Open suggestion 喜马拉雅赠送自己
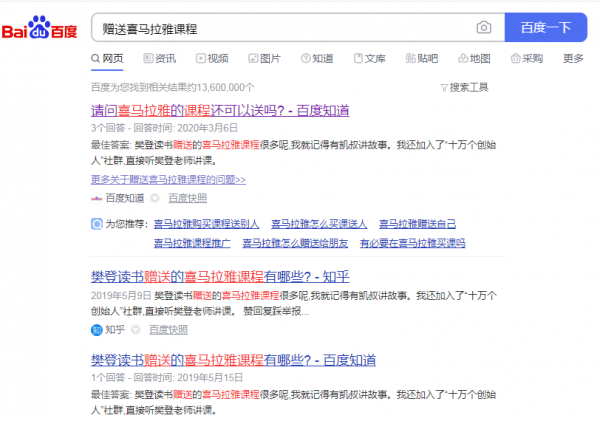The height and width of the screenshot is (421, 600). 417,224
